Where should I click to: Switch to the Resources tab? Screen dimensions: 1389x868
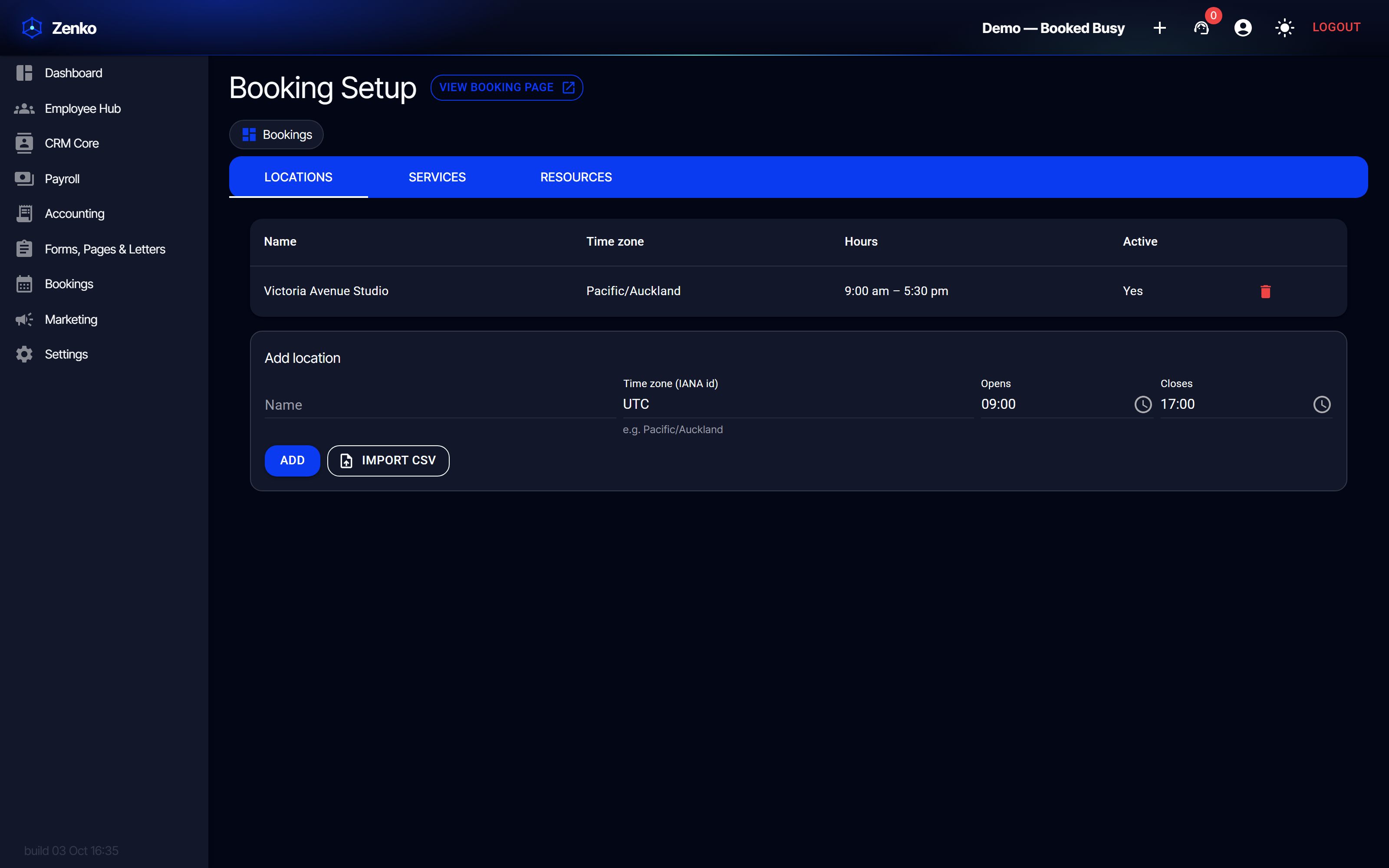coord(576,177)
